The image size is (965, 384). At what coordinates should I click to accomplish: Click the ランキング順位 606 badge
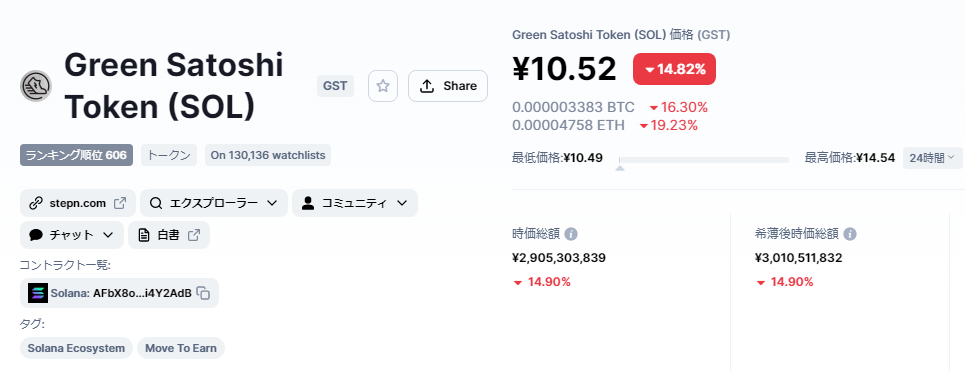(76, 155)
